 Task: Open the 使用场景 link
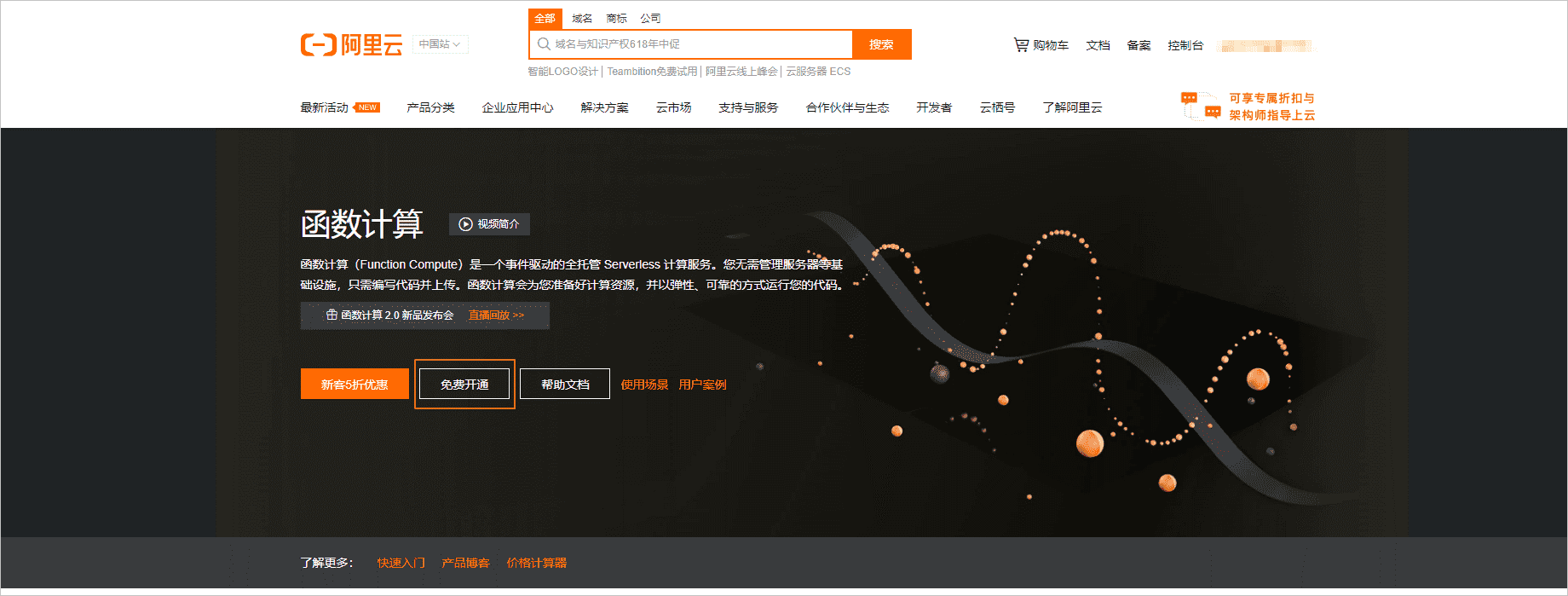pos(644,385)
